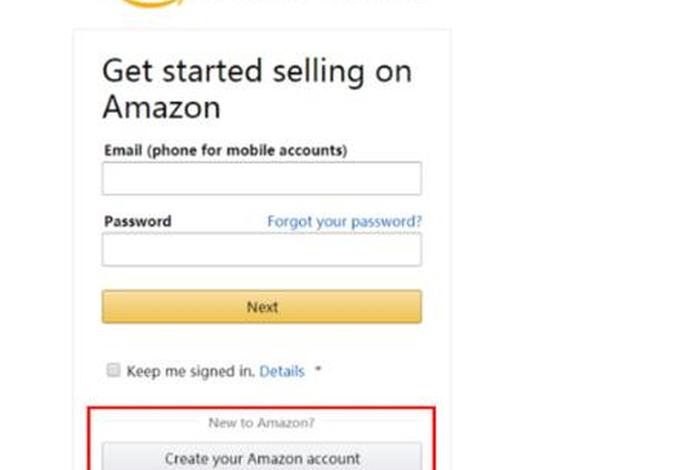Click the New to Amazon? divider text
This screenshot has height=470, width=700.
pos(261,423)
